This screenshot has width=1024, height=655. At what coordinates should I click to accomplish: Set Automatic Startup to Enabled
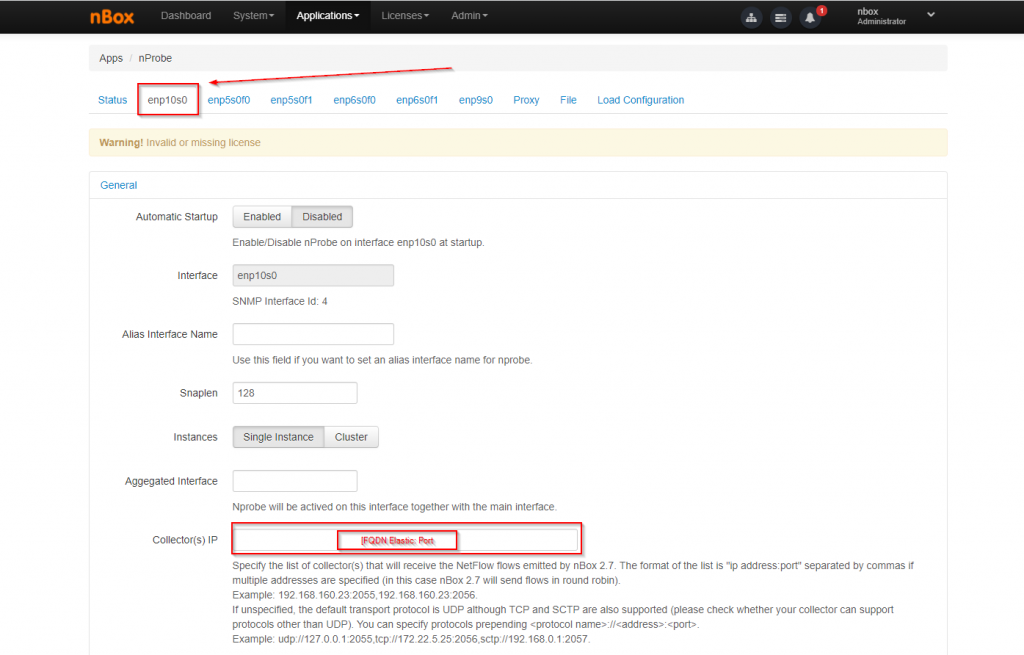pos(262,217)
